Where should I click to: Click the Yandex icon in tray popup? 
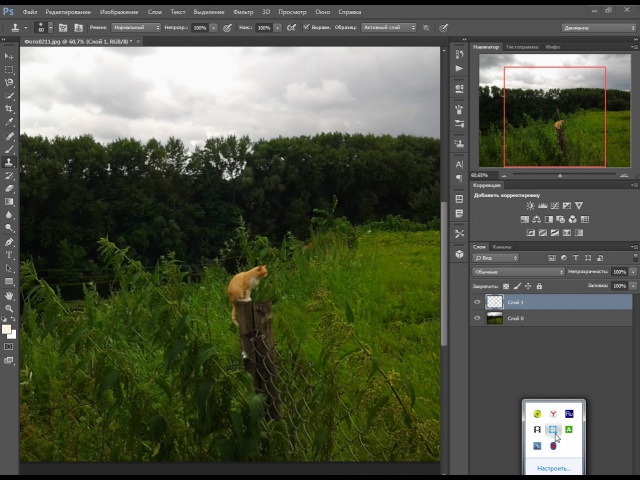pos(553,413)
